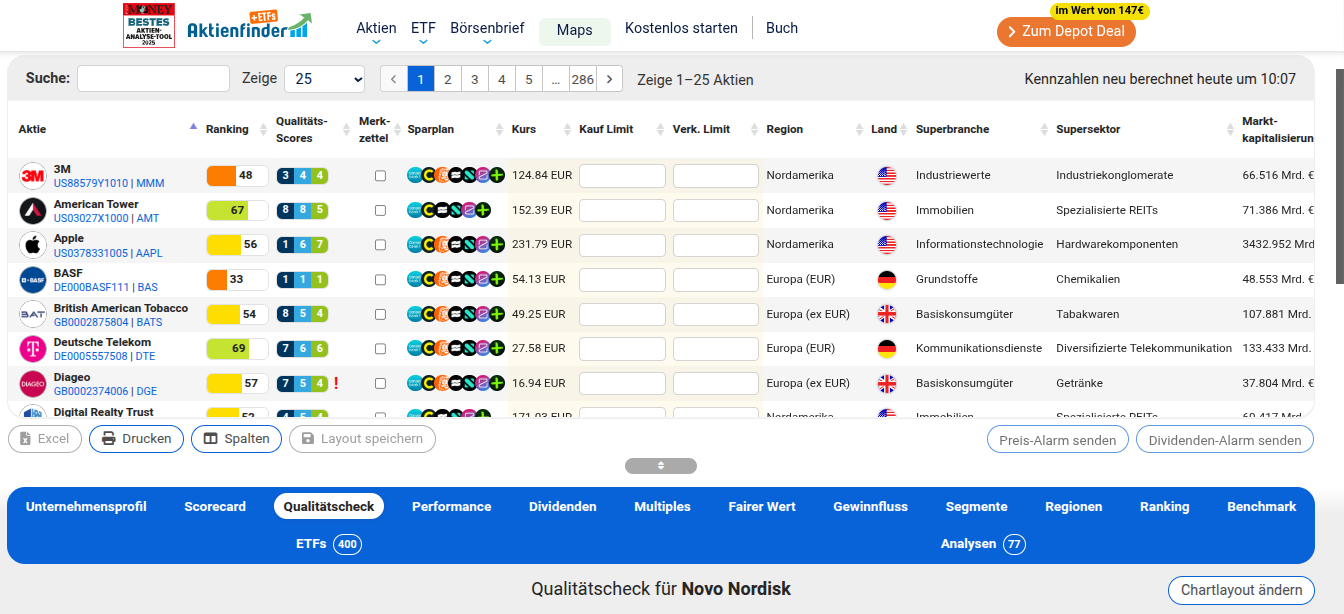Click the Apple company logo

pos(32,245)
